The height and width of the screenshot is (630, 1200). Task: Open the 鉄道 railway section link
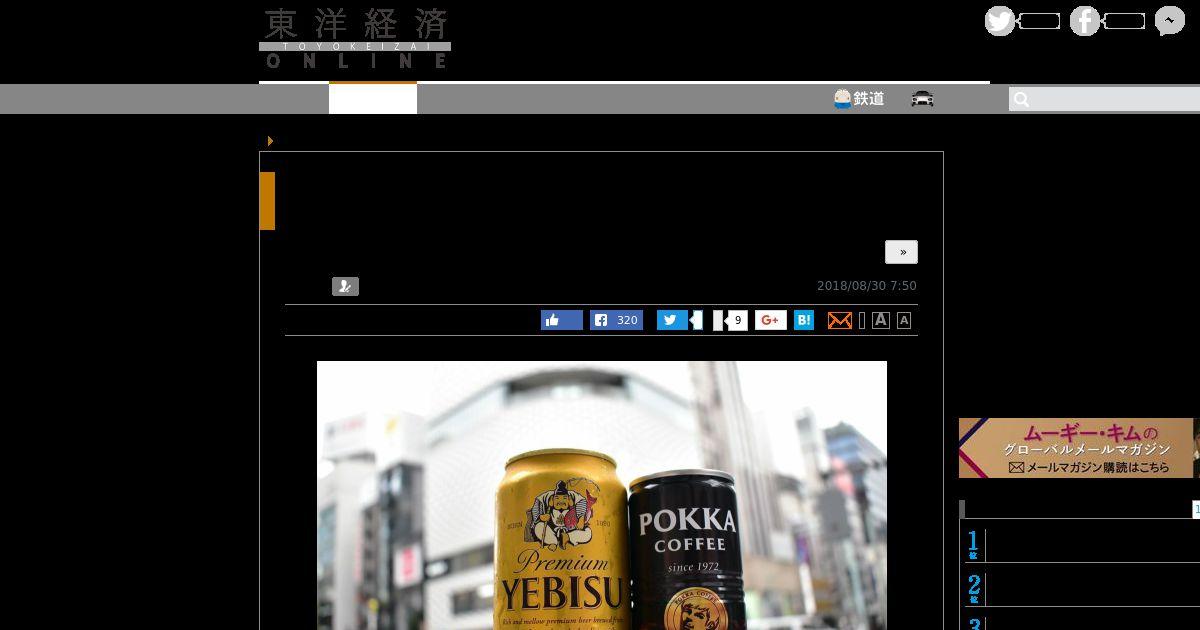coord(859,98)
